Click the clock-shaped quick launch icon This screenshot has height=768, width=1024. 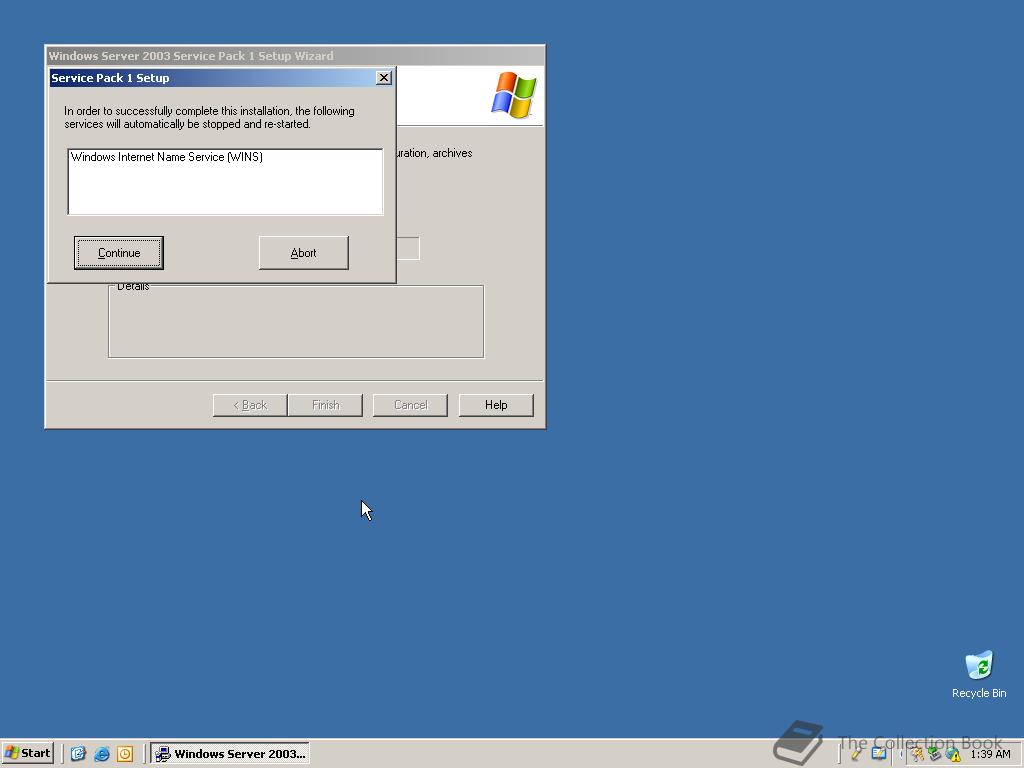click(x=125, y=754)
